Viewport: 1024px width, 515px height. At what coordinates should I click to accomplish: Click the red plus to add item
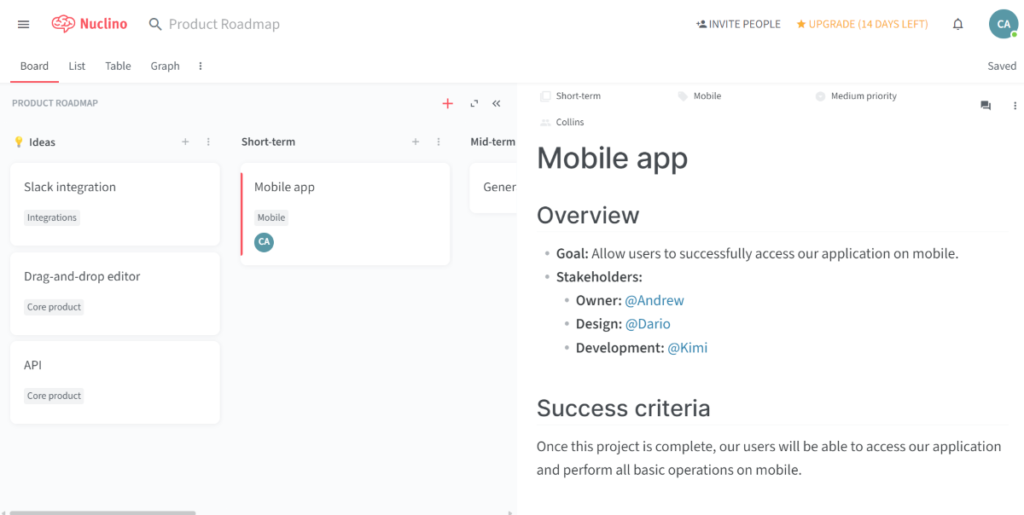point(447,103)
